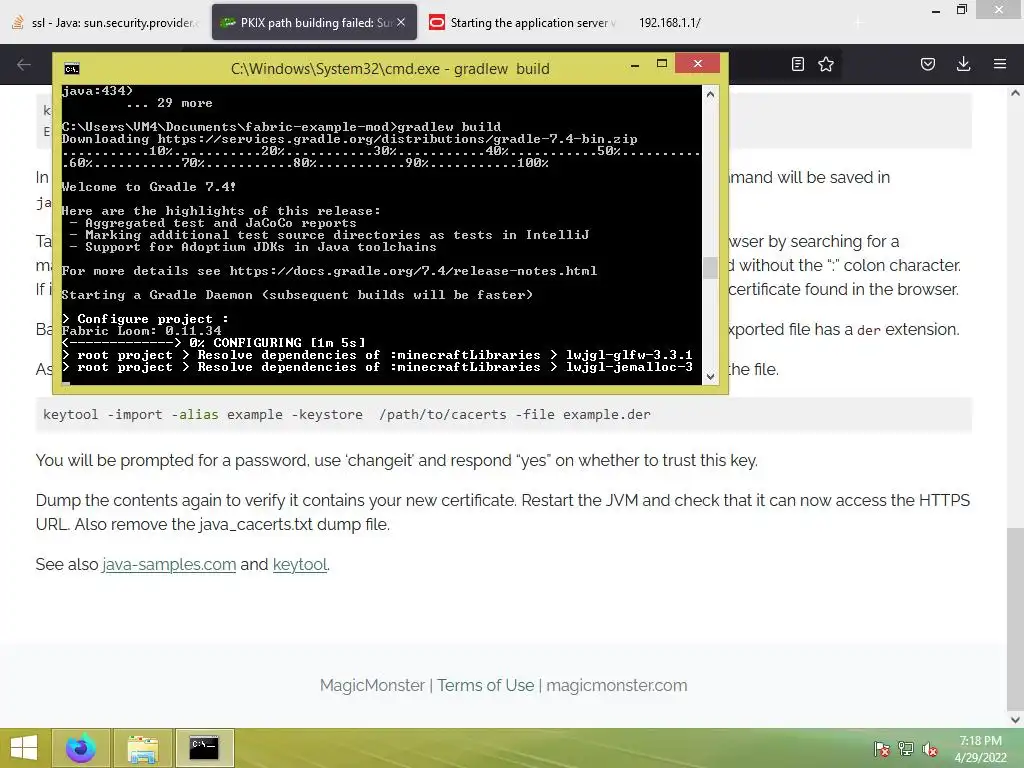
Task: Open the cmd.exe window system menu icon
Action: tap(72, 69)
